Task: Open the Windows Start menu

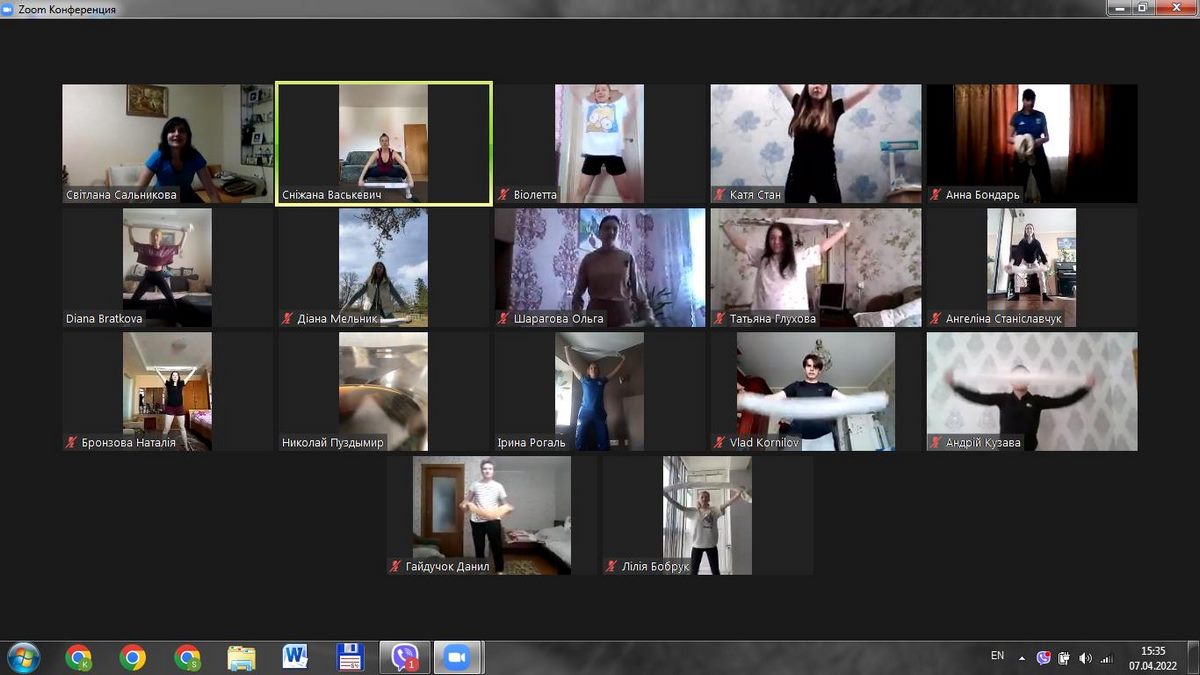Action: [x=22, y=657]
